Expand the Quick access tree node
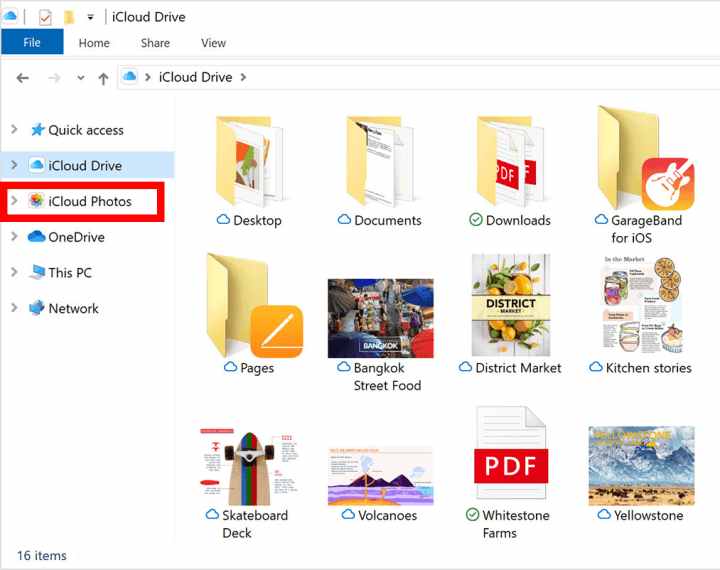 (14, 130)
